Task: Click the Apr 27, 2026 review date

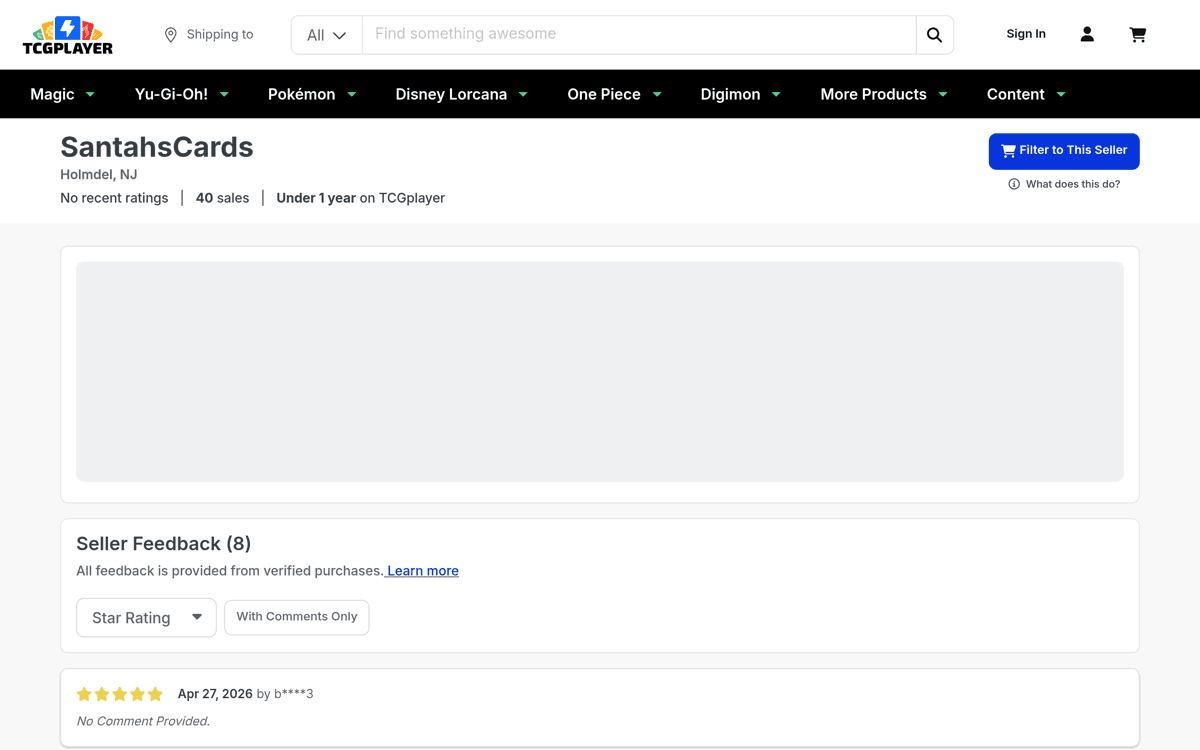Action: click(215, 694)
